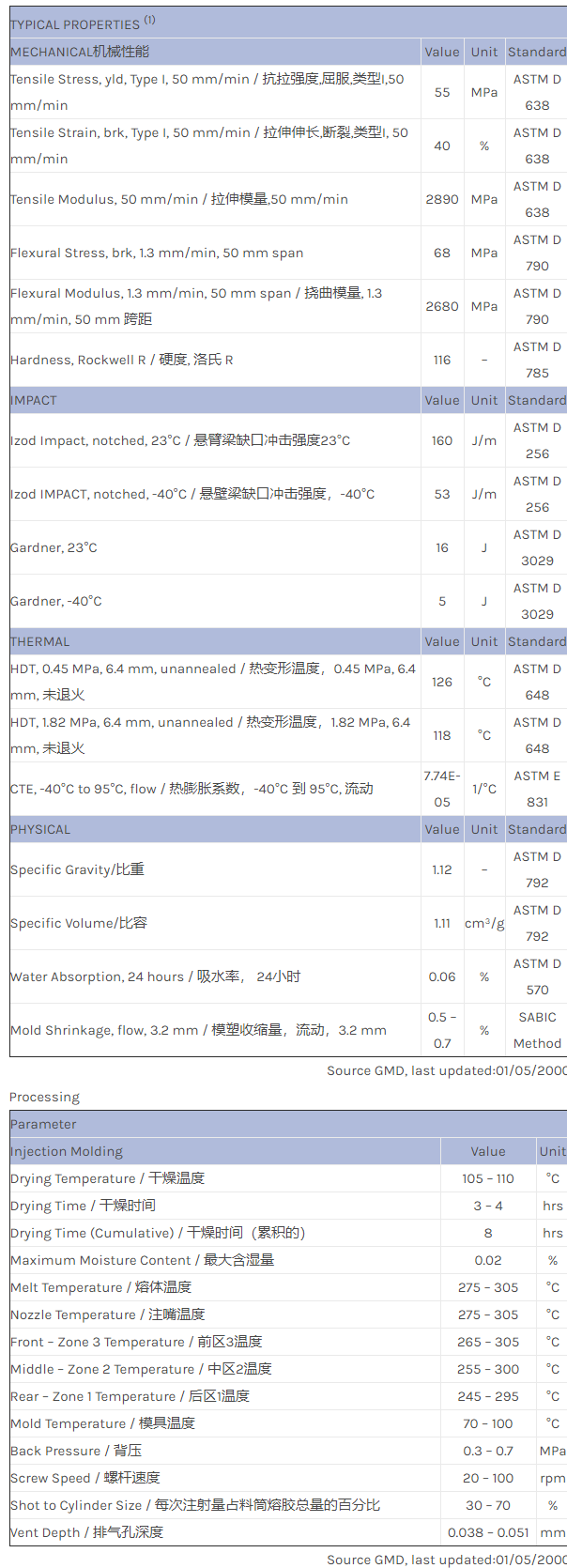Click the Injection Molding header cell
Image resolution: width=567 pixels, height=1568 pixels.
(x=67, y=1151)
